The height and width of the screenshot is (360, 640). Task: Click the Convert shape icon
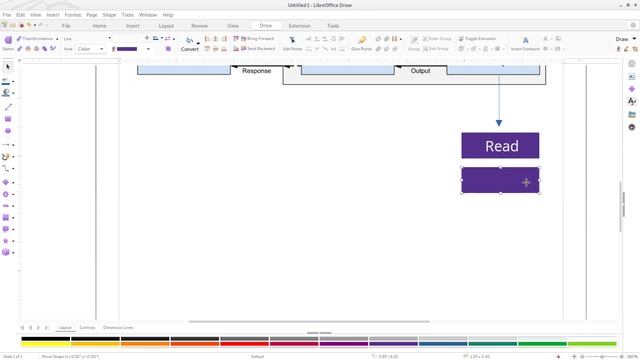[189, 40]
